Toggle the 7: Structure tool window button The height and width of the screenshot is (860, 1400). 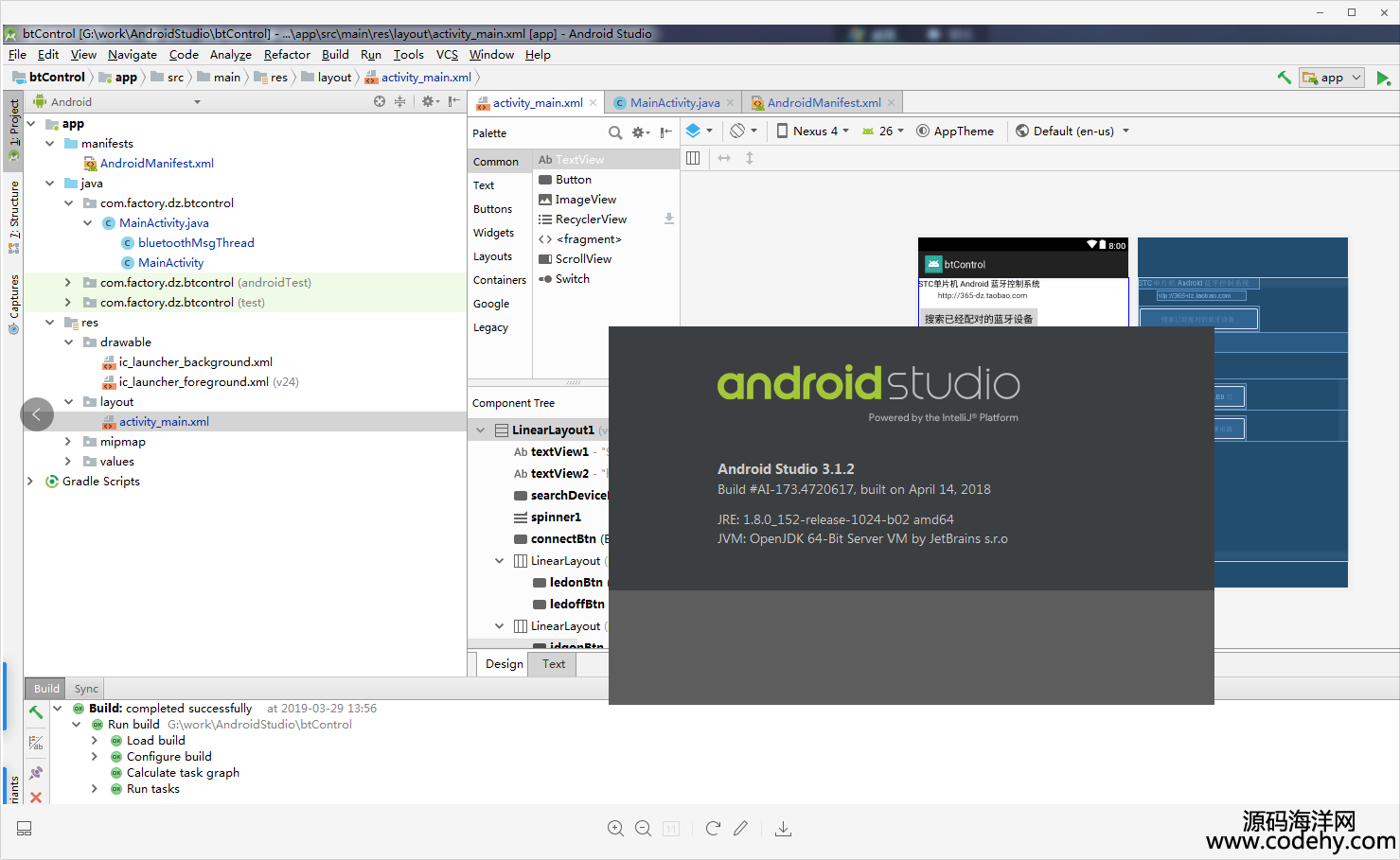click(x=13, y=217)
